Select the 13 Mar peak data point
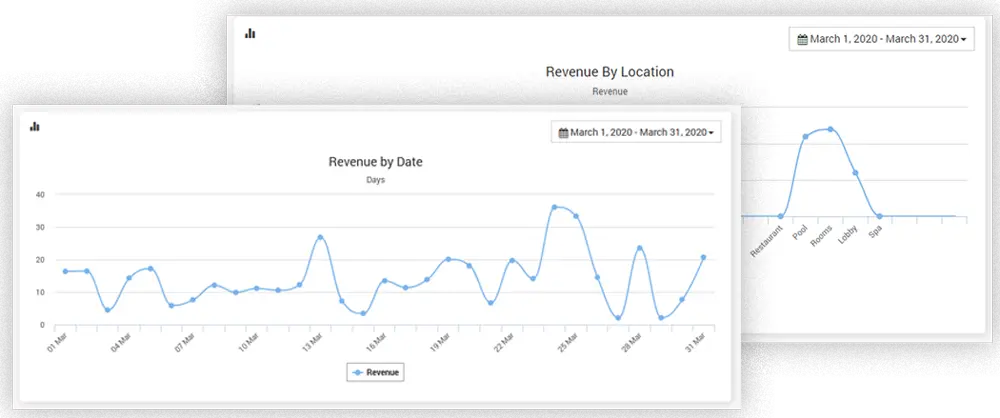 pyautogui.click(x=320, y=237)
